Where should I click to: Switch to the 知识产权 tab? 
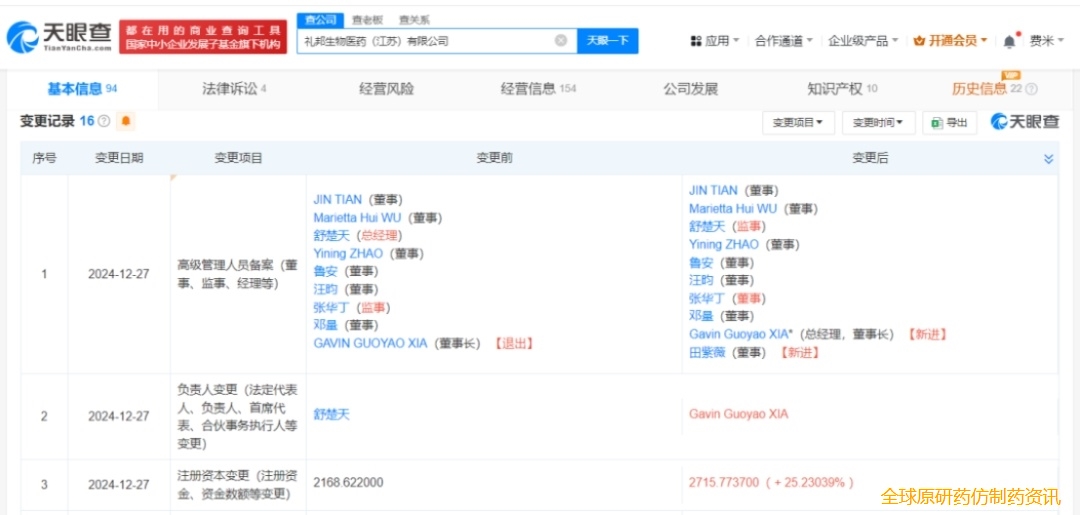842,89
